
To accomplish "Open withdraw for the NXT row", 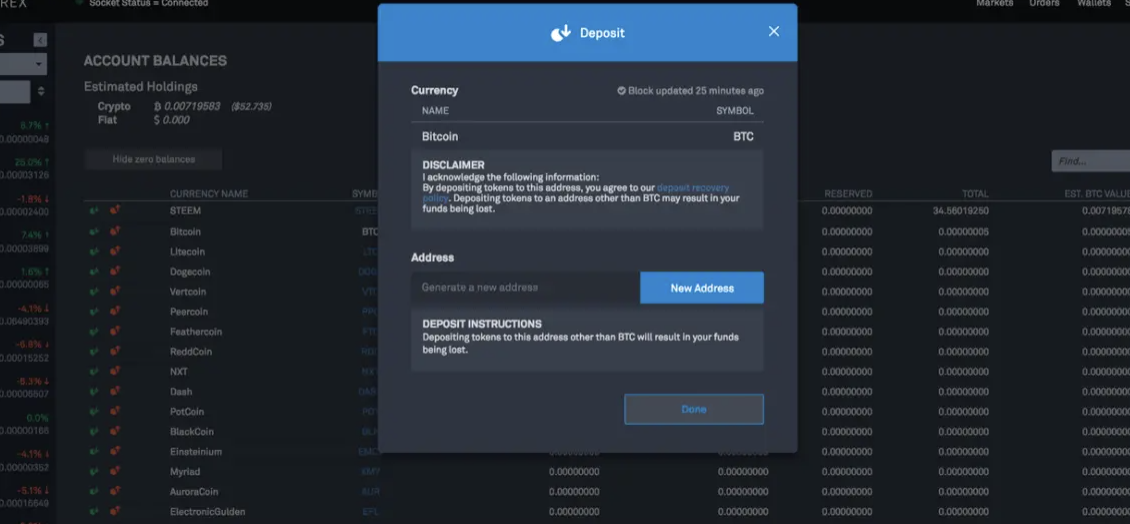I will (x=114, y=372).
